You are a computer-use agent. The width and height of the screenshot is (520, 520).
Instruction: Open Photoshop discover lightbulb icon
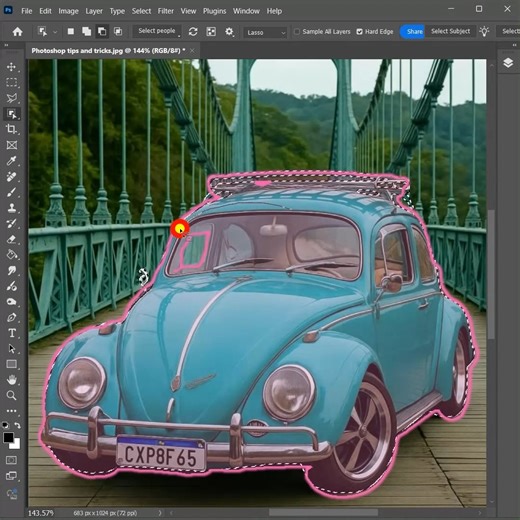[484, 31]
